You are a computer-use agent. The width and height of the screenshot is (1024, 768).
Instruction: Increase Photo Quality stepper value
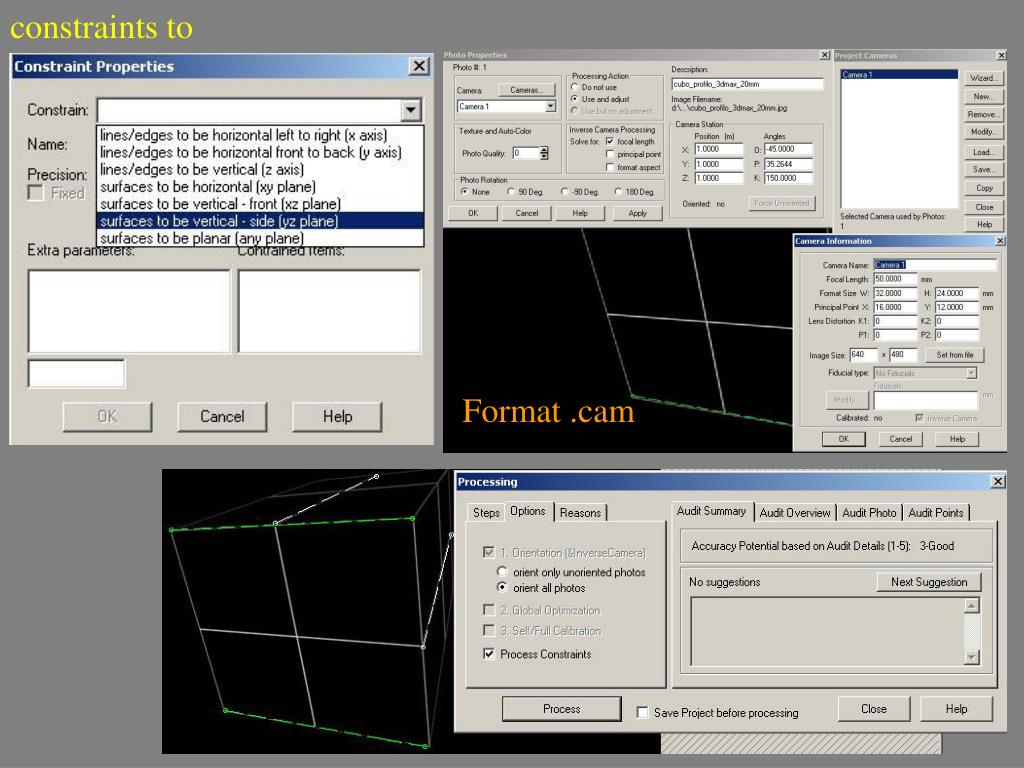tap(544, 150)
